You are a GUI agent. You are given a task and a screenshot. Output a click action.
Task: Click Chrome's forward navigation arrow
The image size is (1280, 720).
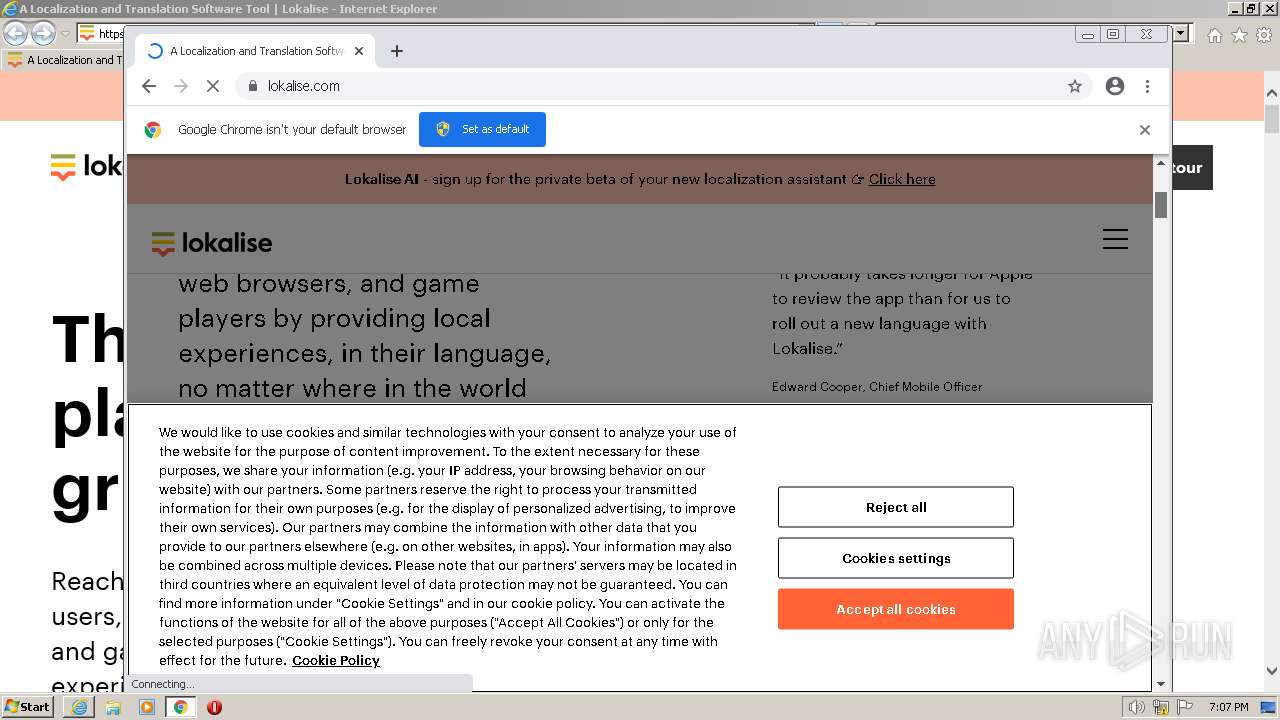point(181,86)
